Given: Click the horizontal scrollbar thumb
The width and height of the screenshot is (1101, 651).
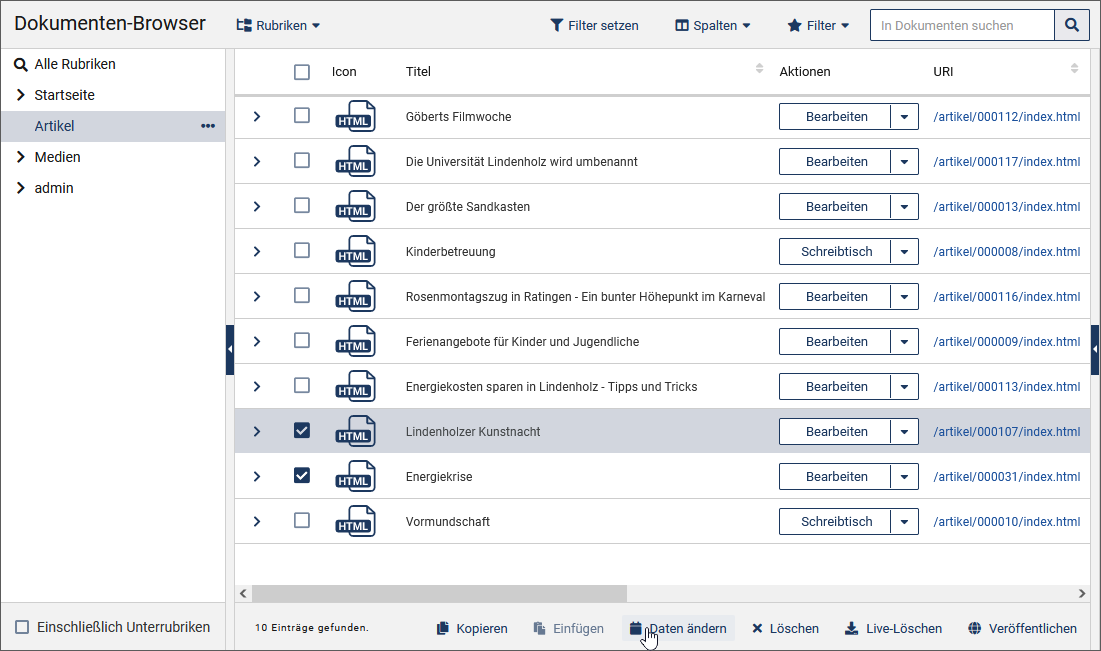Looking at the screenshot, I should coord(440,593).
